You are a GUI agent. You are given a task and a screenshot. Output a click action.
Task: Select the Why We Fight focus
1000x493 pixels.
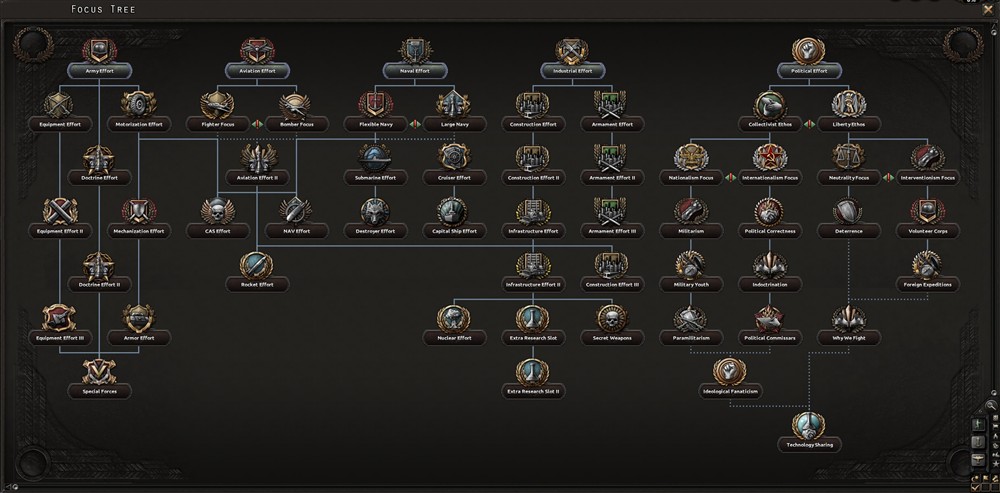(x=849, y=318)
